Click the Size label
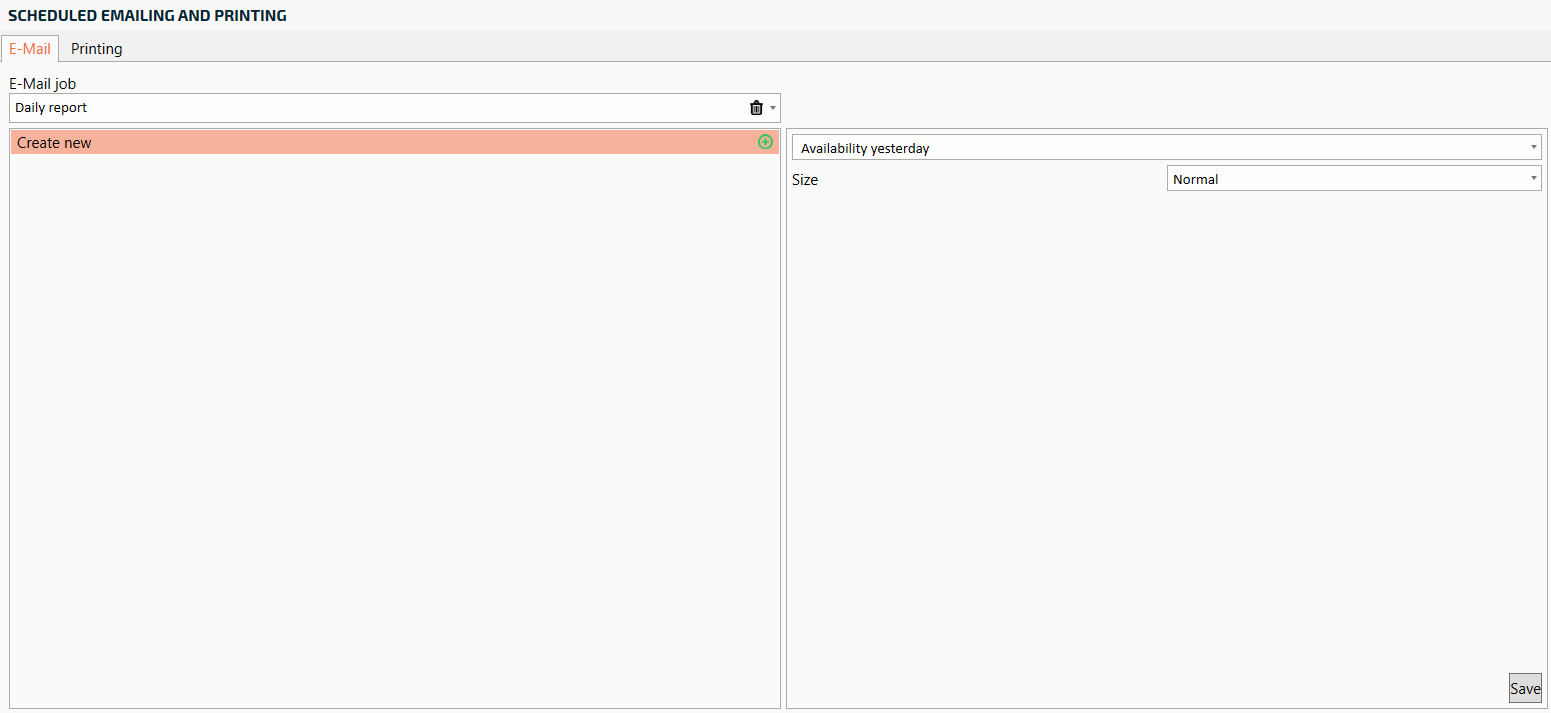The image size is (1551, 713). tap(805, 180)
